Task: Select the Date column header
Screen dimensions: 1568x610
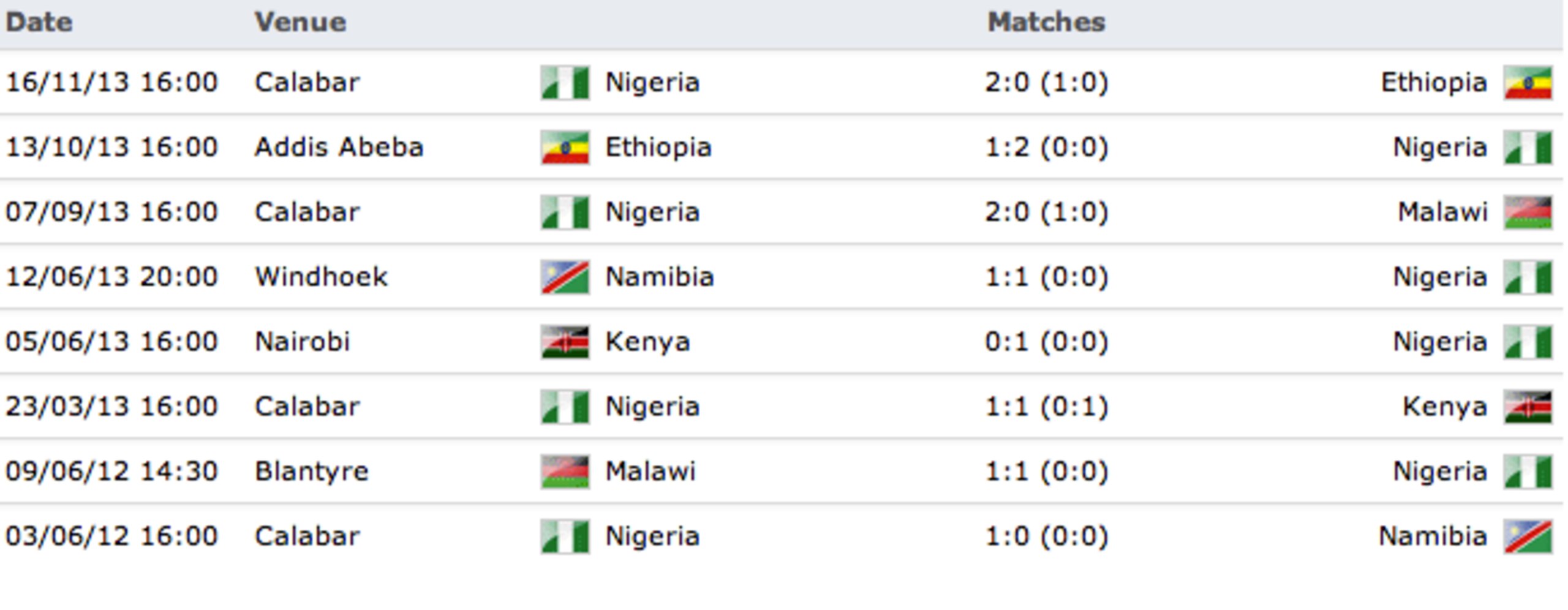Action: pos(39,23)
